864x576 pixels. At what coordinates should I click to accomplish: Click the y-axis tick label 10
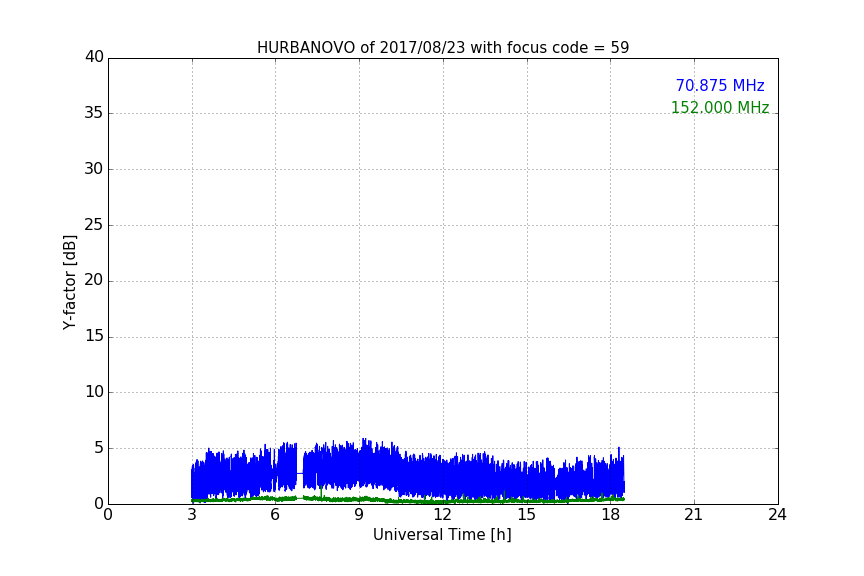coord(94,392)
